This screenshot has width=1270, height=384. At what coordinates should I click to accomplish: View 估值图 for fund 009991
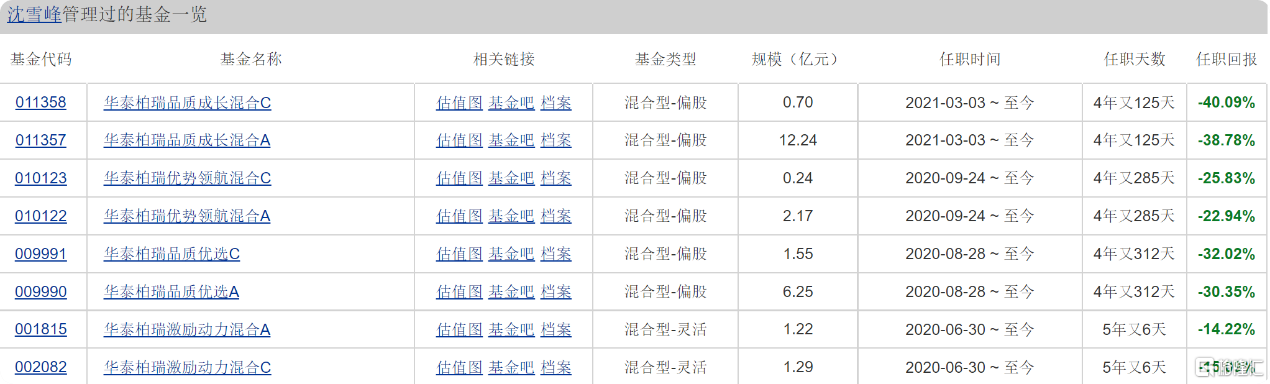click(x=460, y=254)
